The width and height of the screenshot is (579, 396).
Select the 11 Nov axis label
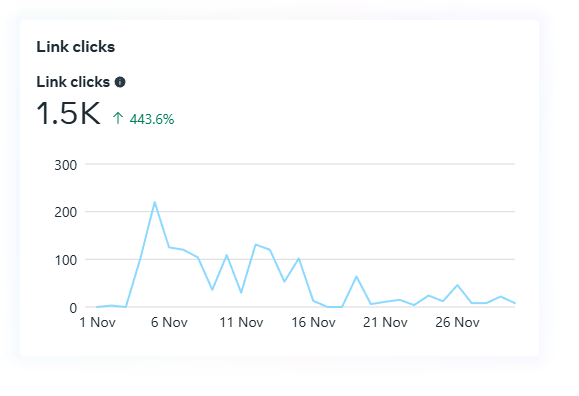coord(241,322)
